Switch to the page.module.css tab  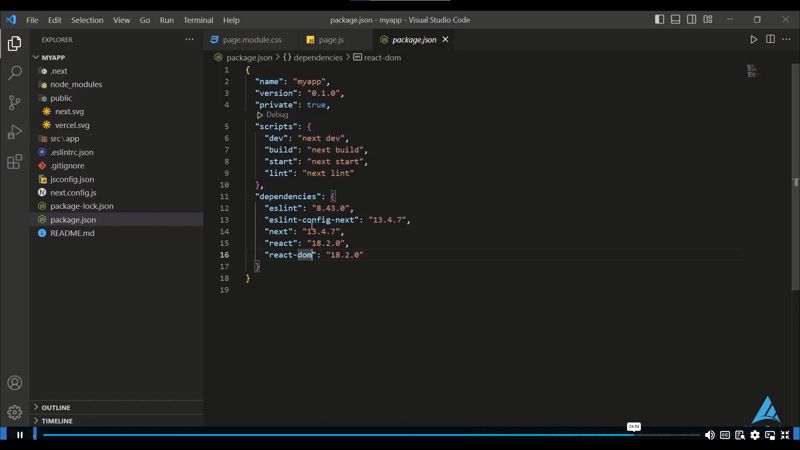pyautogui.click(x=246, y=39)
